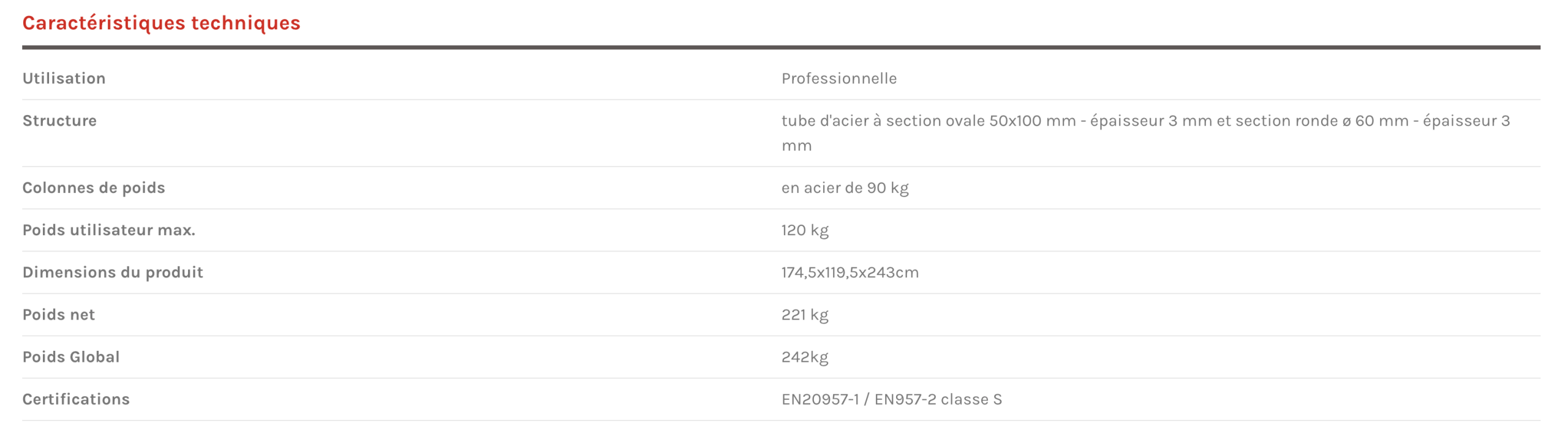Click the "Structure" row label

(59, 121)
